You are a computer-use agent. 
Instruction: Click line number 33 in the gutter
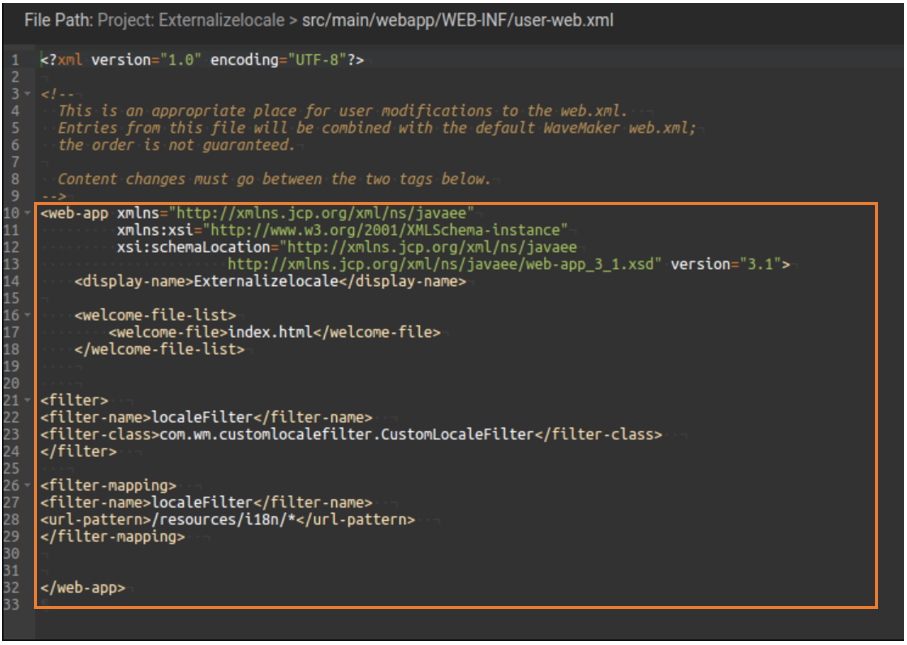tap(15, 604)
